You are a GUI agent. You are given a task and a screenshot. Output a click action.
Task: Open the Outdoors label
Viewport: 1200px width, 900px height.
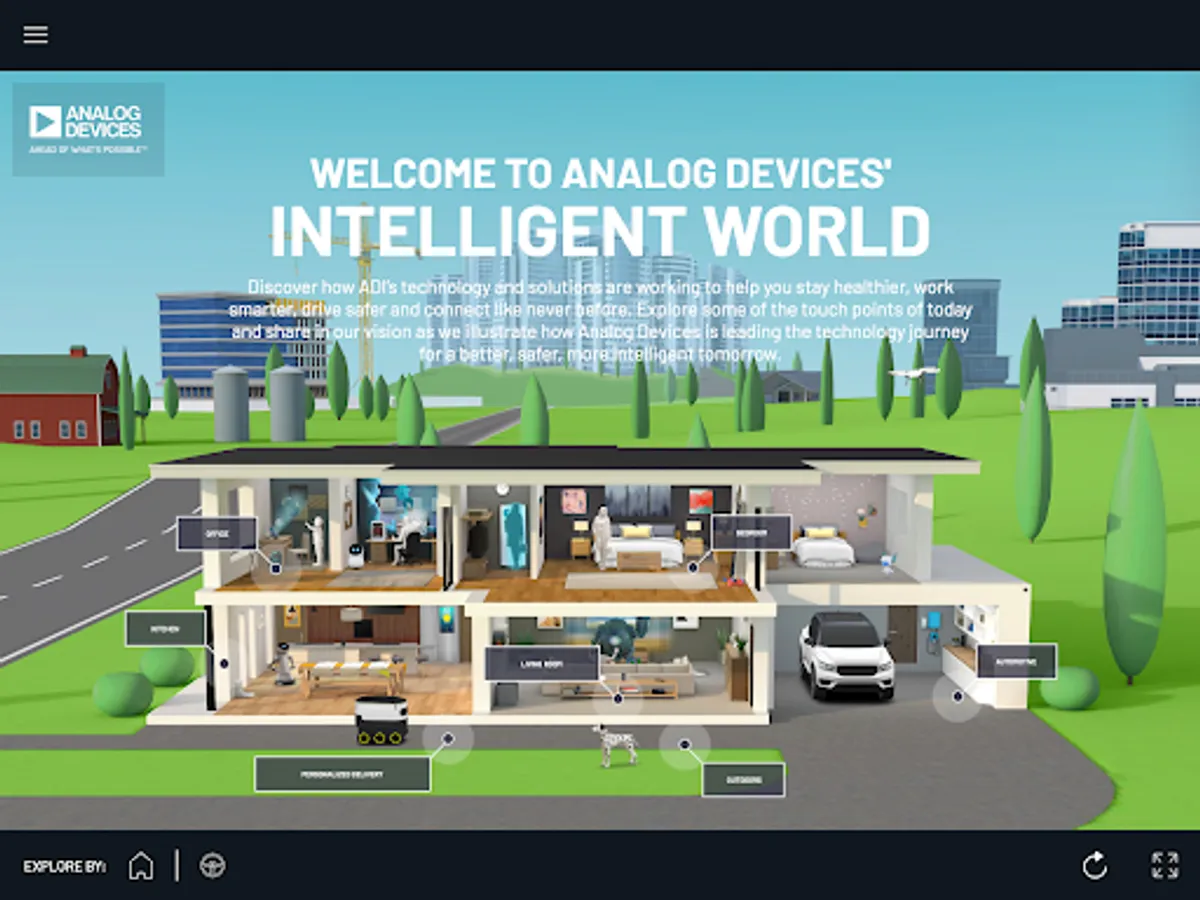click(x=743, y=779)
